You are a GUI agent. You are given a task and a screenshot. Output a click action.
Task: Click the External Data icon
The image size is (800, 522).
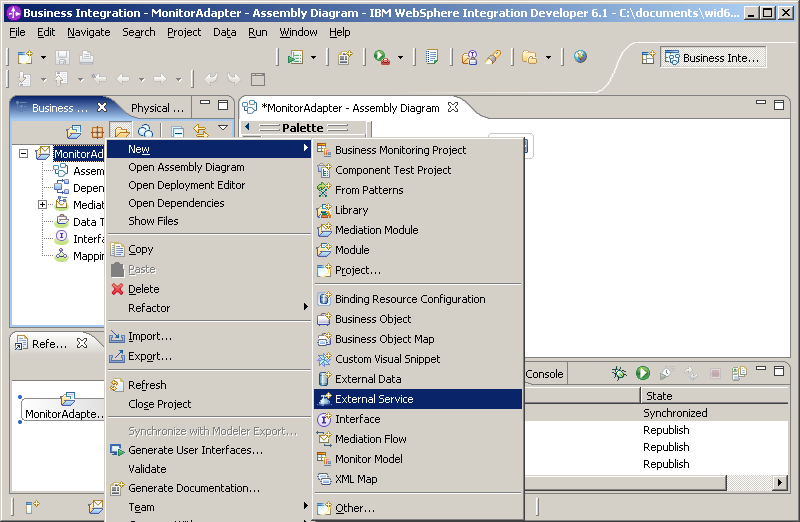(x=324, y=379)
